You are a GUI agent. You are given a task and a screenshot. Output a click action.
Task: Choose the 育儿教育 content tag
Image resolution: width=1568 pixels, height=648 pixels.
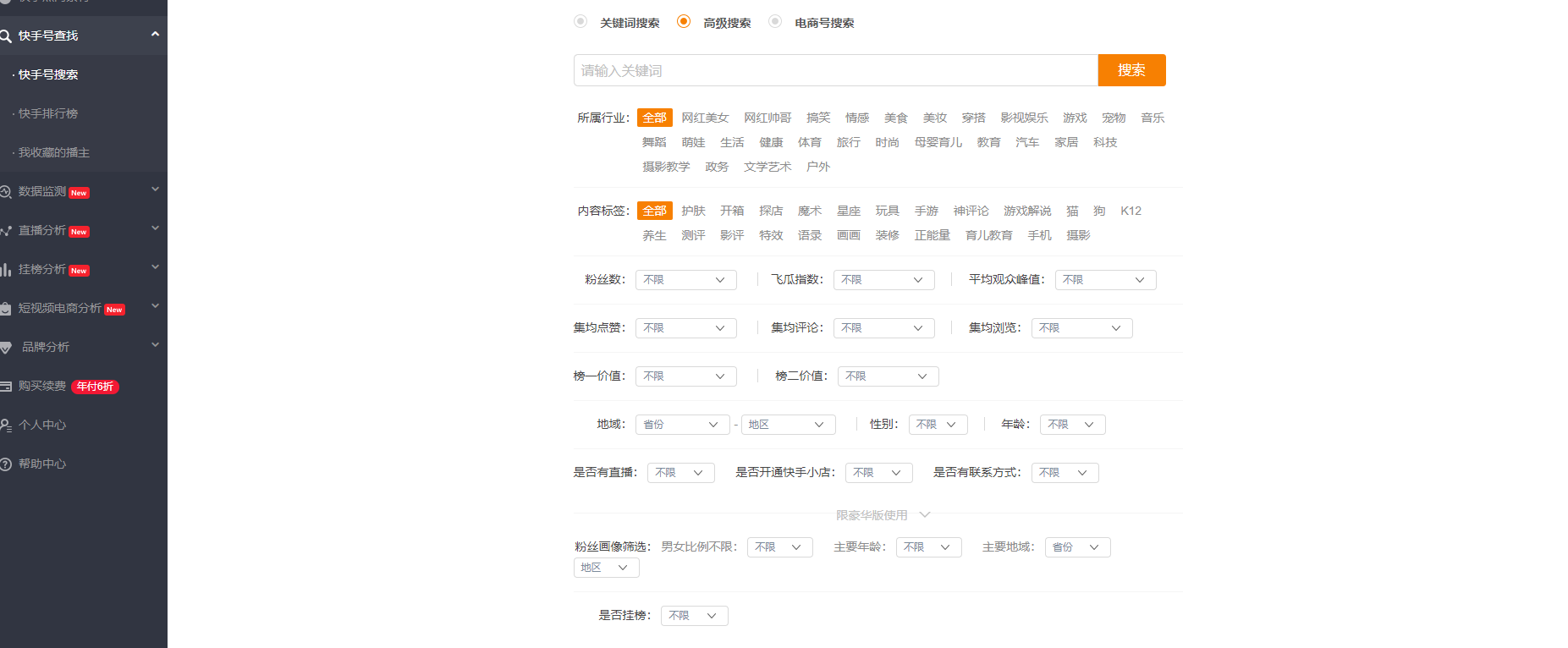pyautogui.click(x=989, y=235)
